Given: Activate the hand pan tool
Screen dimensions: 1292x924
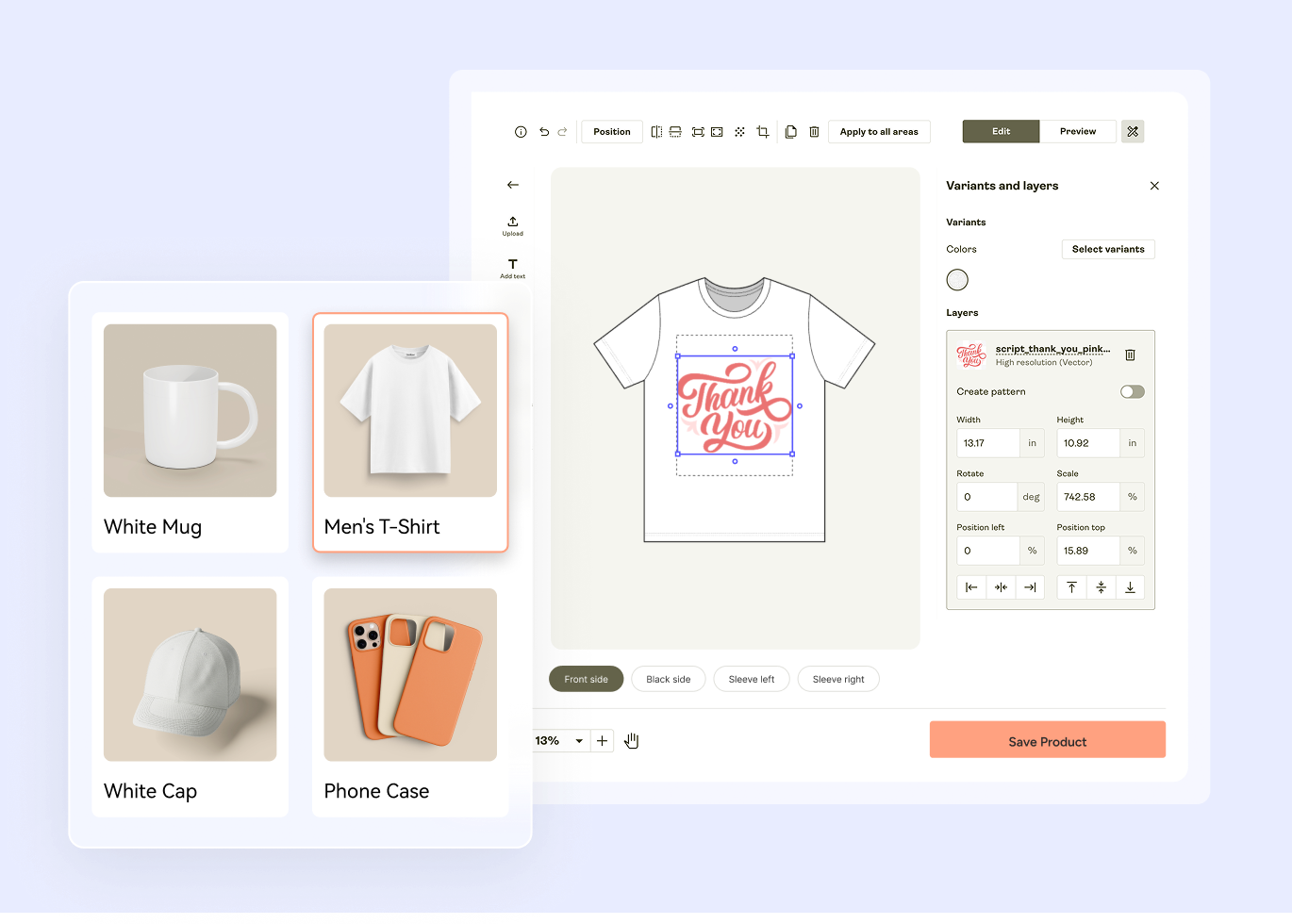Looking at the screenshot, I should pyautogui.click(x=632, y=741).
